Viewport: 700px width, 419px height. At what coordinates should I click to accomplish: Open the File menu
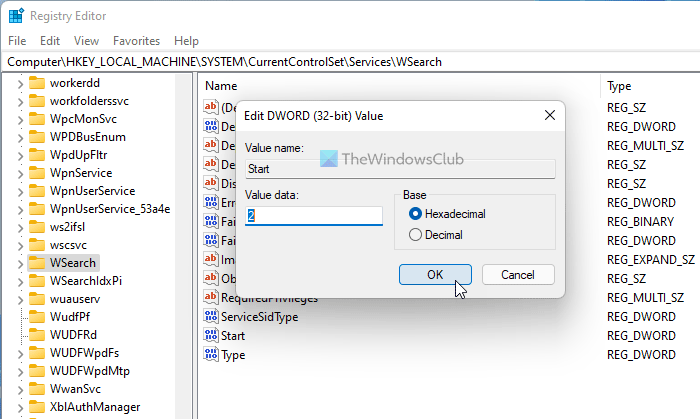click(17, 41)
